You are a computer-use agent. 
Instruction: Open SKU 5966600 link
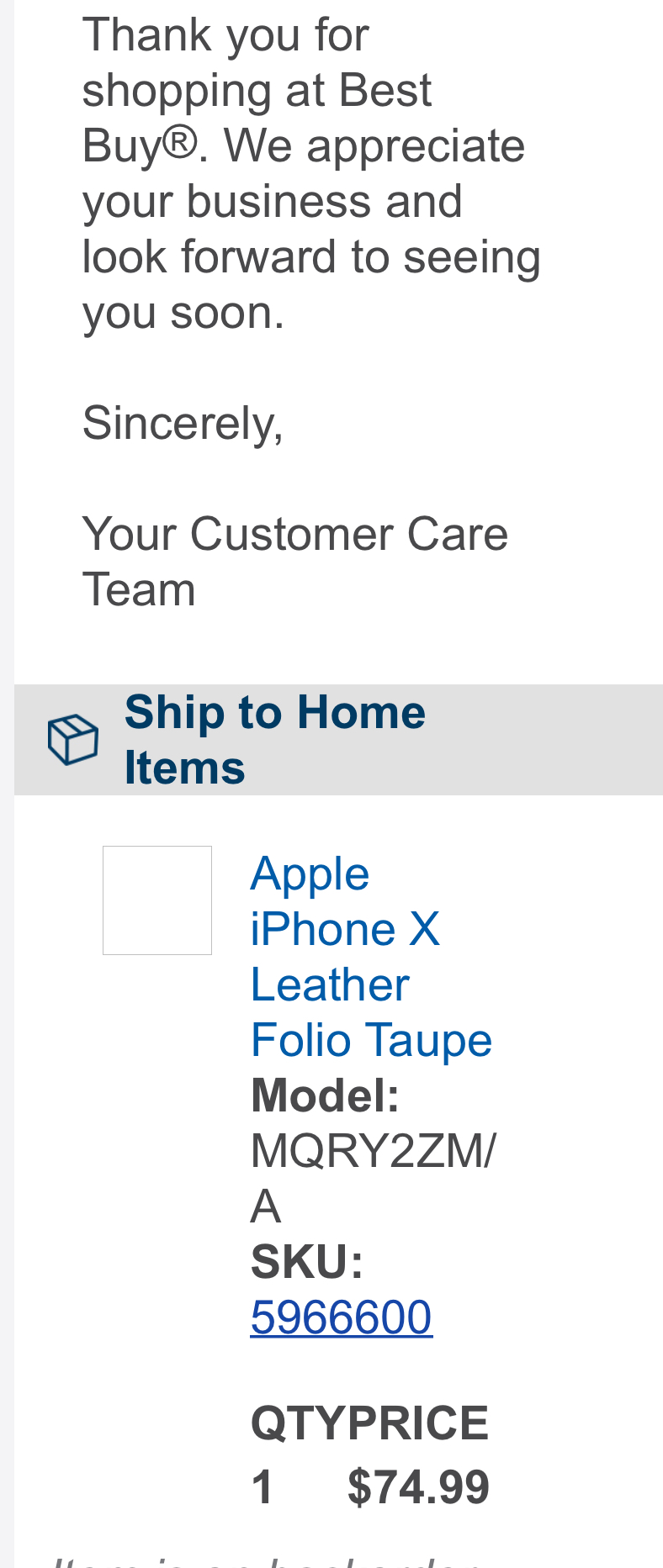pyautogui.click(x=342, y=1317)
